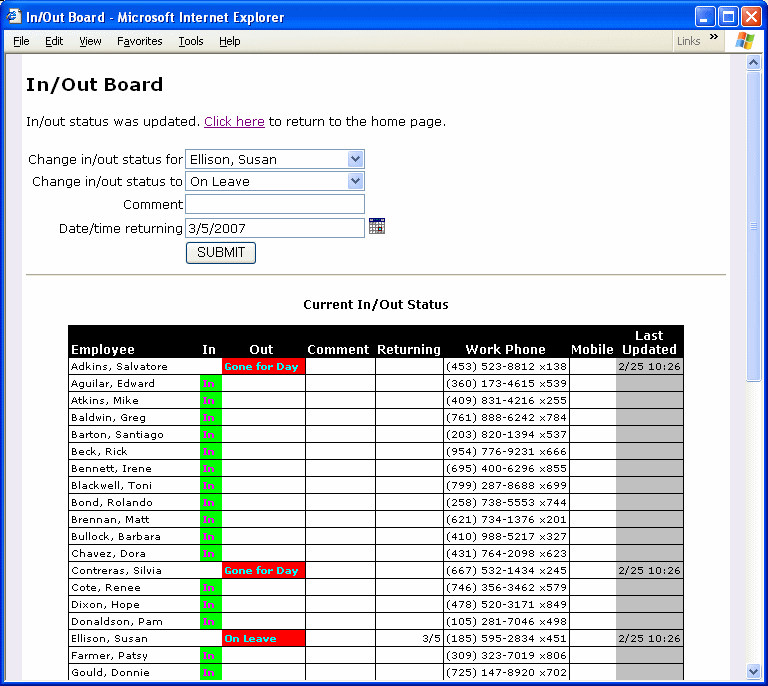Click the Windows flag logo icon
The height and width of the screenshot is (686, 768).
click(744, 41)
